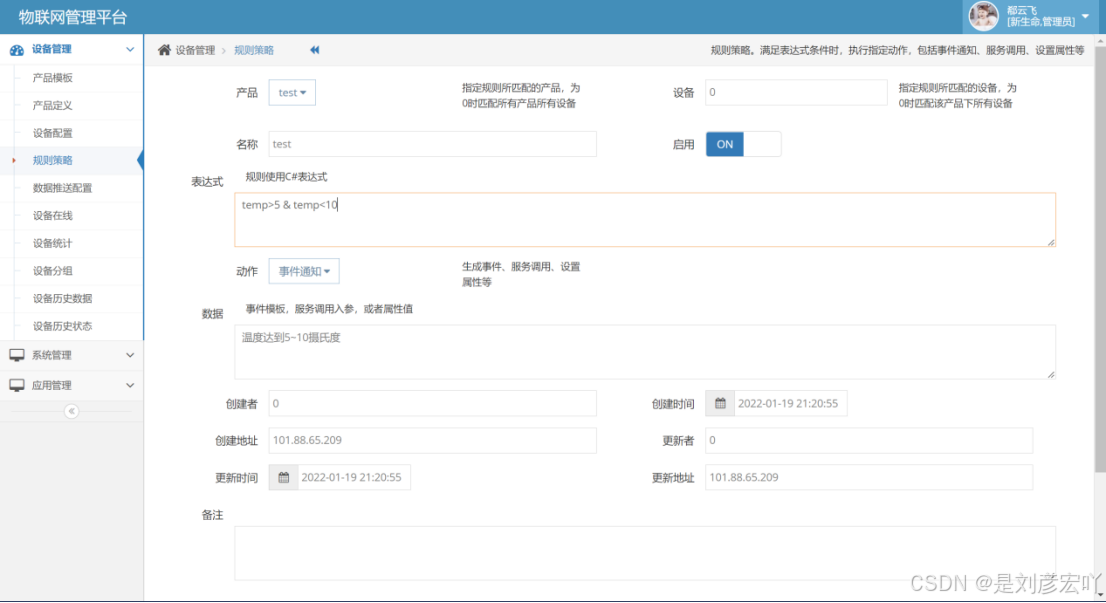Open the user account dropdown arrow
Image resolution: width=1106 pixels, height=603 pixels.
1086,16
